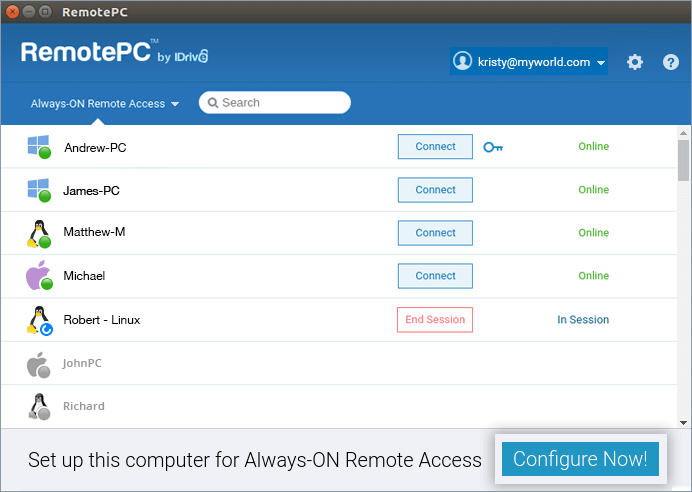Click the vertical scrollbar thumb
The width and height of the screenshot is (692, 492).
coord(683,161)
